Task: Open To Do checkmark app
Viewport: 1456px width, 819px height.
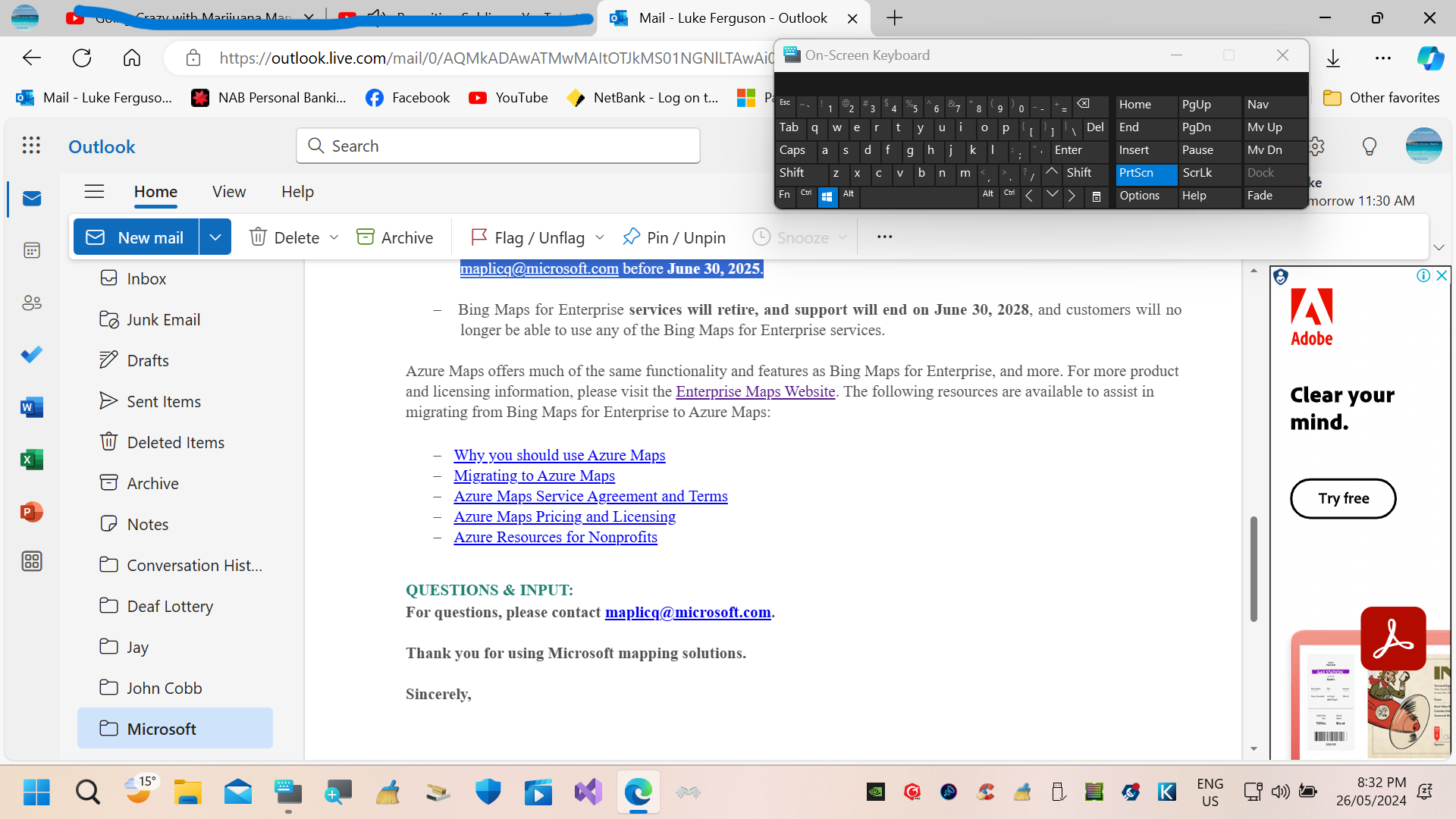Action: [32, 355]
